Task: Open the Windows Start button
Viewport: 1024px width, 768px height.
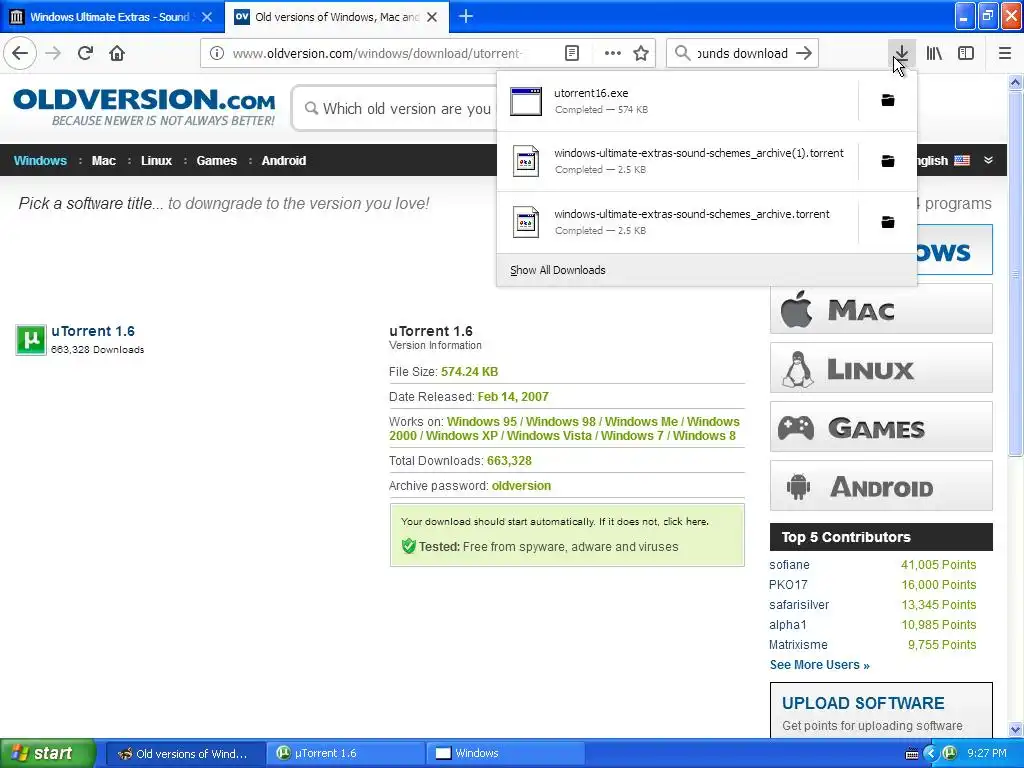Action: [x=48, y=753]
